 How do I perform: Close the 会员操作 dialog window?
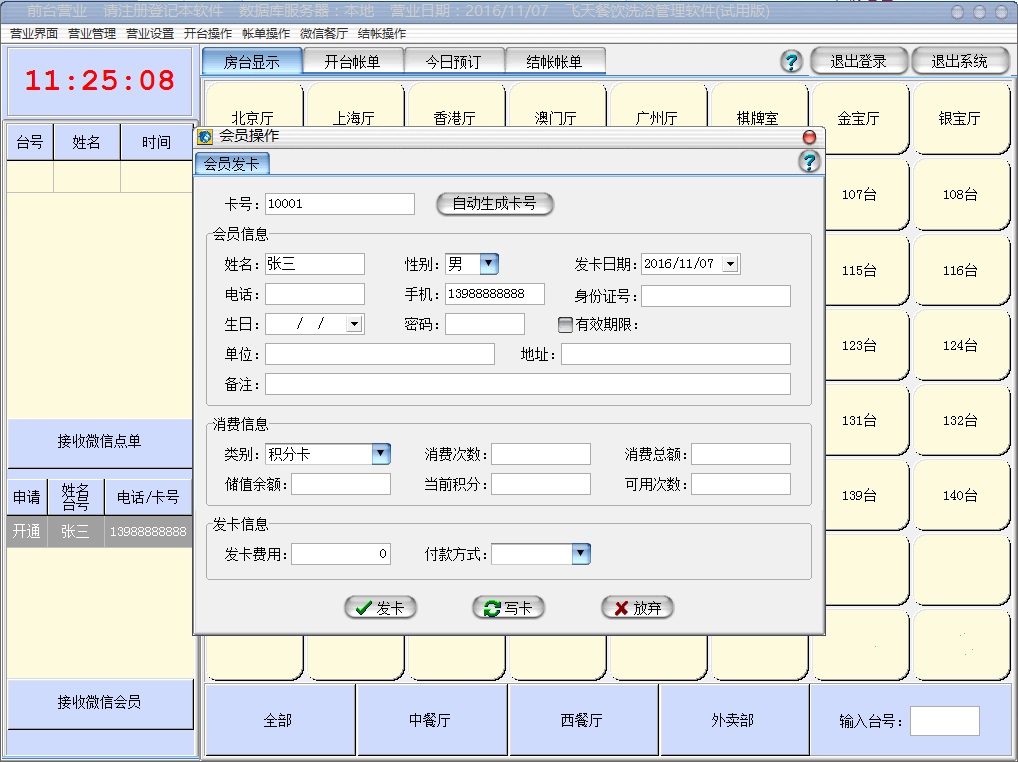[809, 137]
